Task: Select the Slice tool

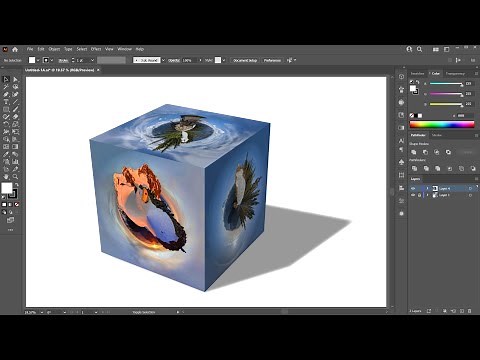Action: 15,169
